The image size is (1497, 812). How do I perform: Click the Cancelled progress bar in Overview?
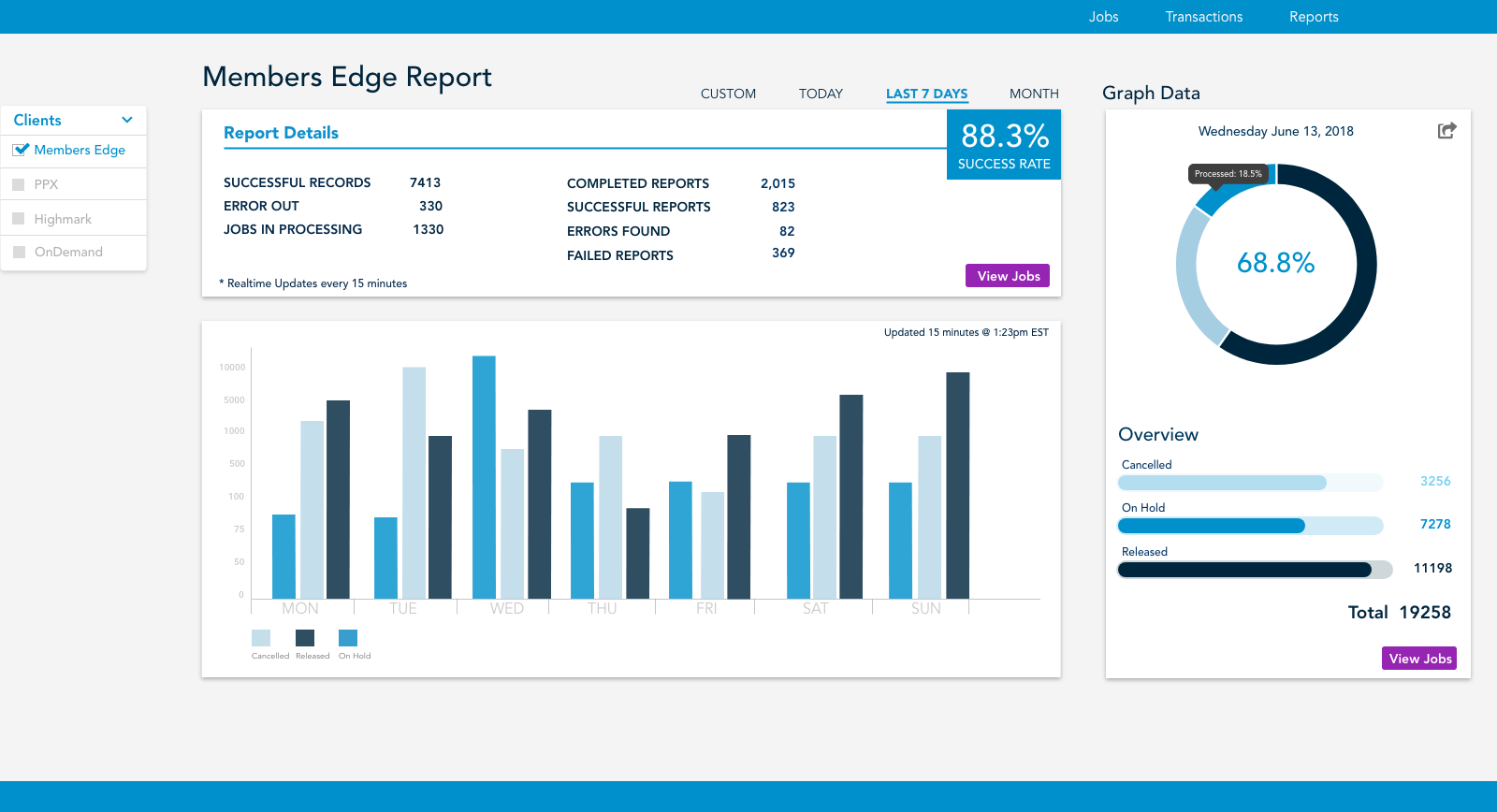click(1250, 483)
